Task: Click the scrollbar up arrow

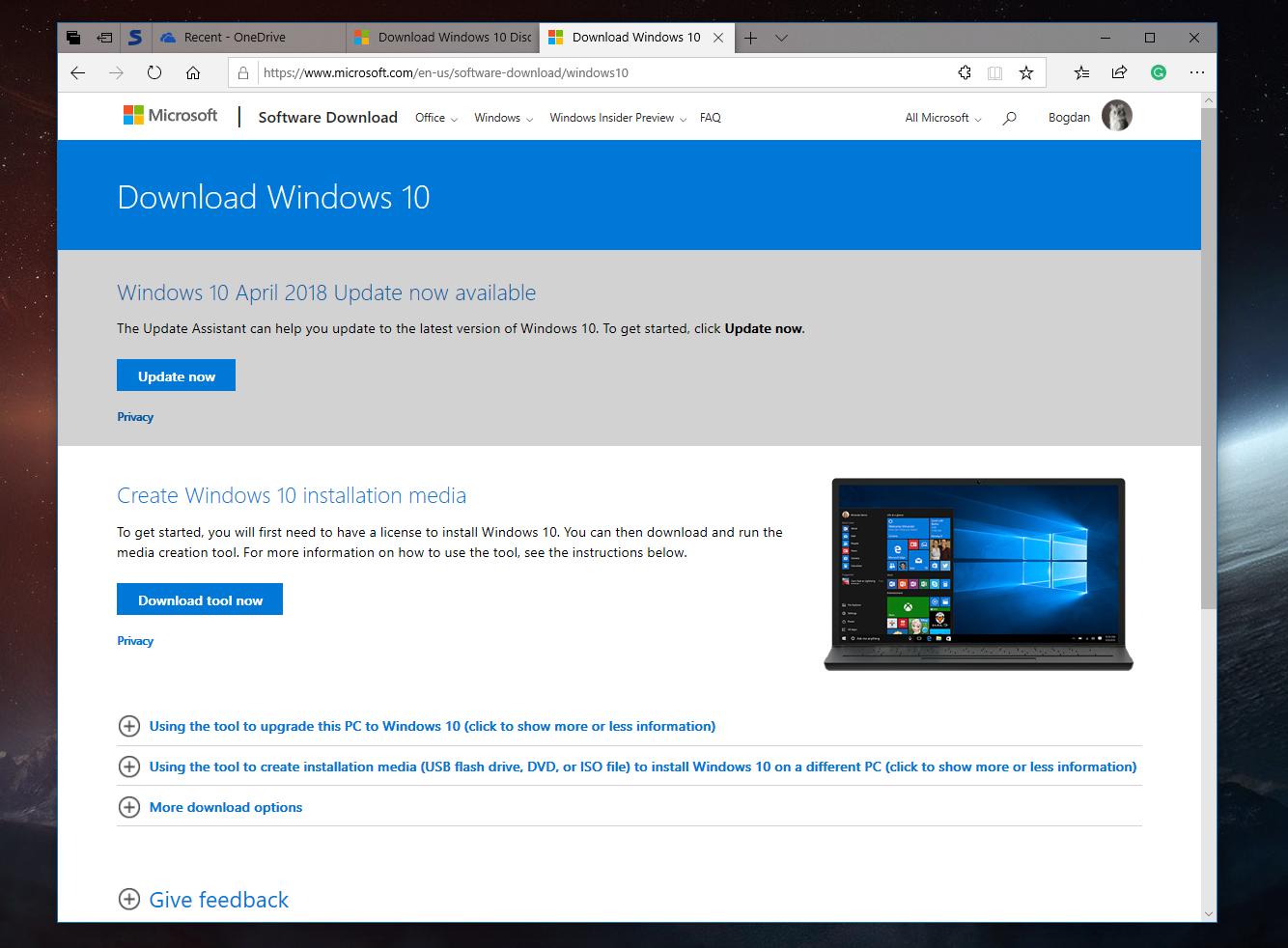Action: (1208, 99)
